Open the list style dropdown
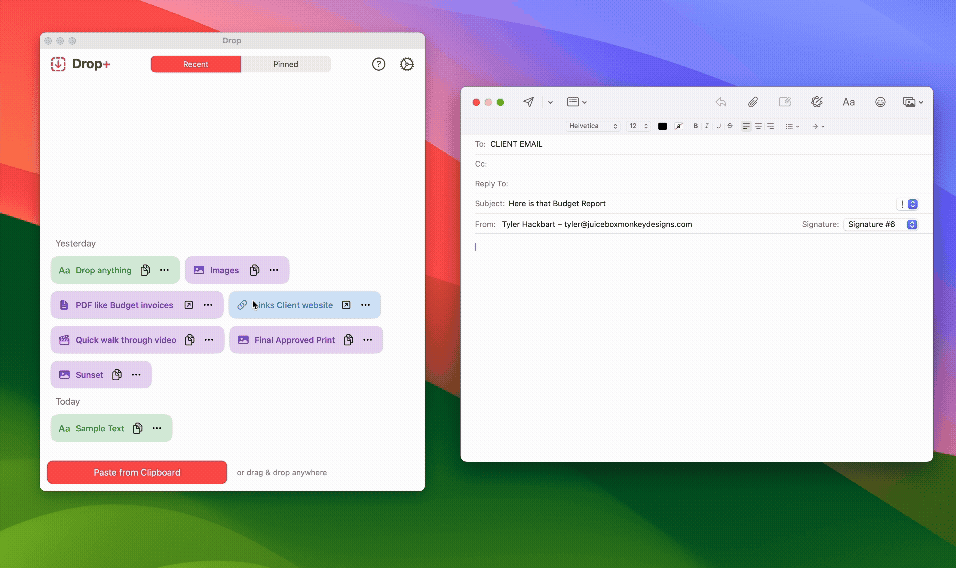This screenshot has height=568, width=956. click(x=792, y=126)
